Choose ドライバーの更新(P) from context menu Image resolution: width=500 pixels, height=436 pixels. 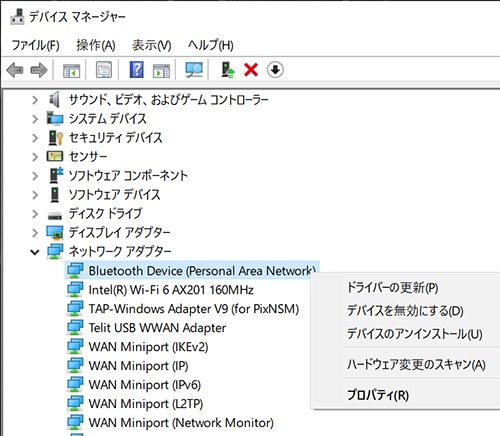(x=392, y=287)
